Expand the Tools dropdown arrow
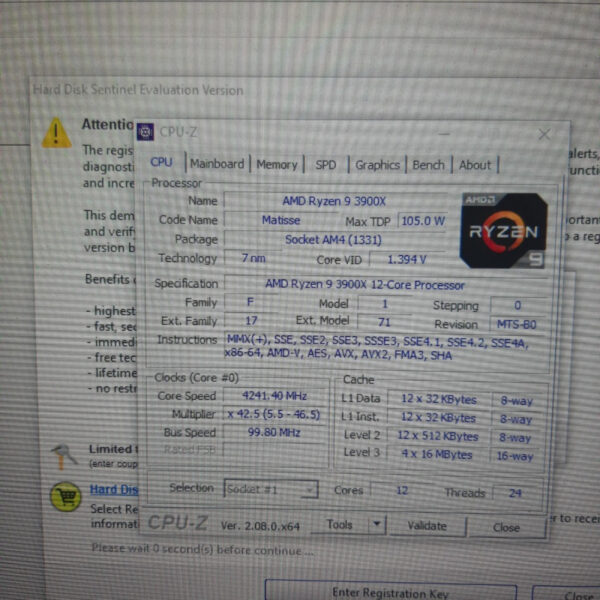 (377, 524)
